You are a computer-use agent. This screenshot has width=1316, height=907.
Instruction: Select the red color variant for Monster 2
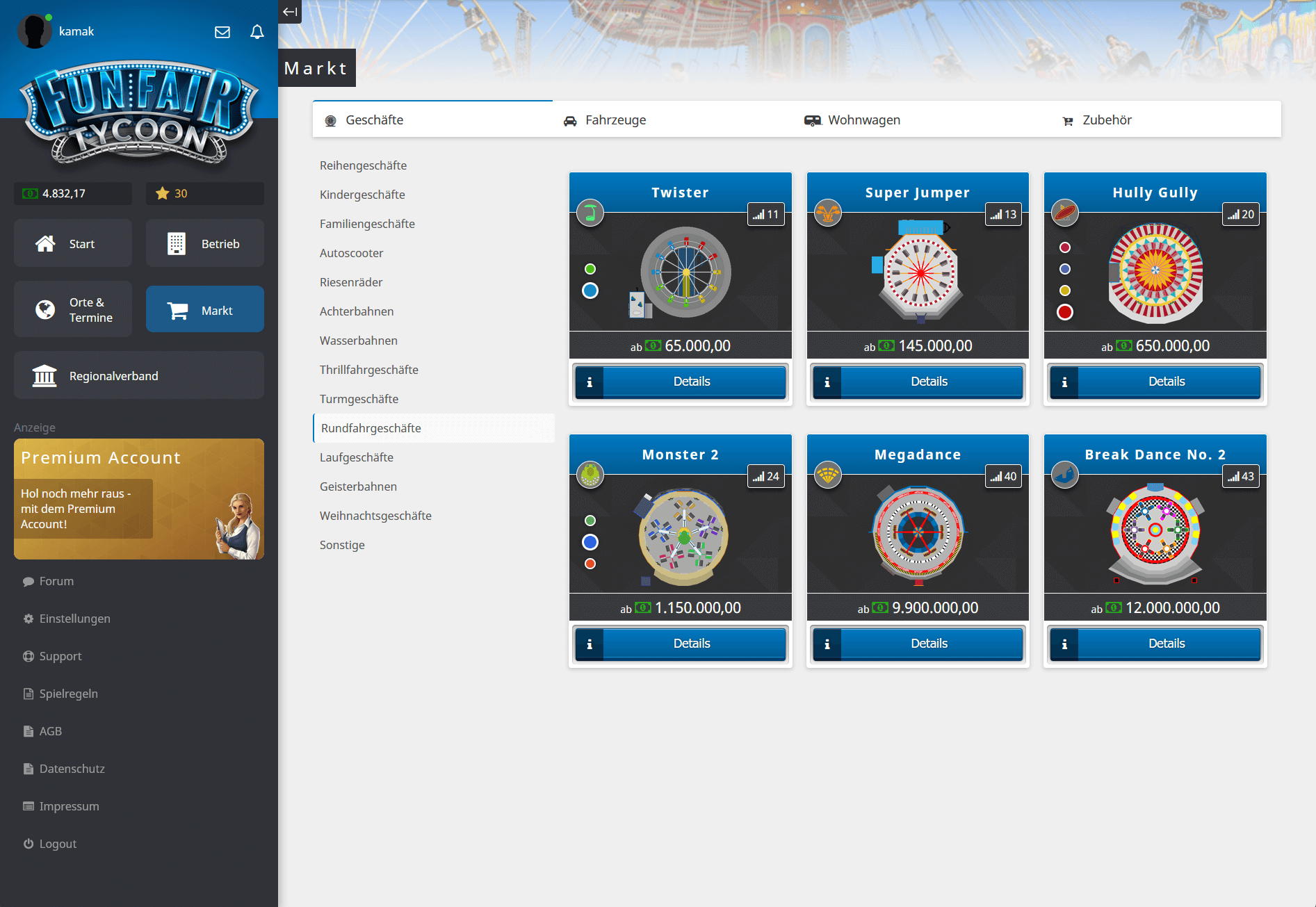590,564
